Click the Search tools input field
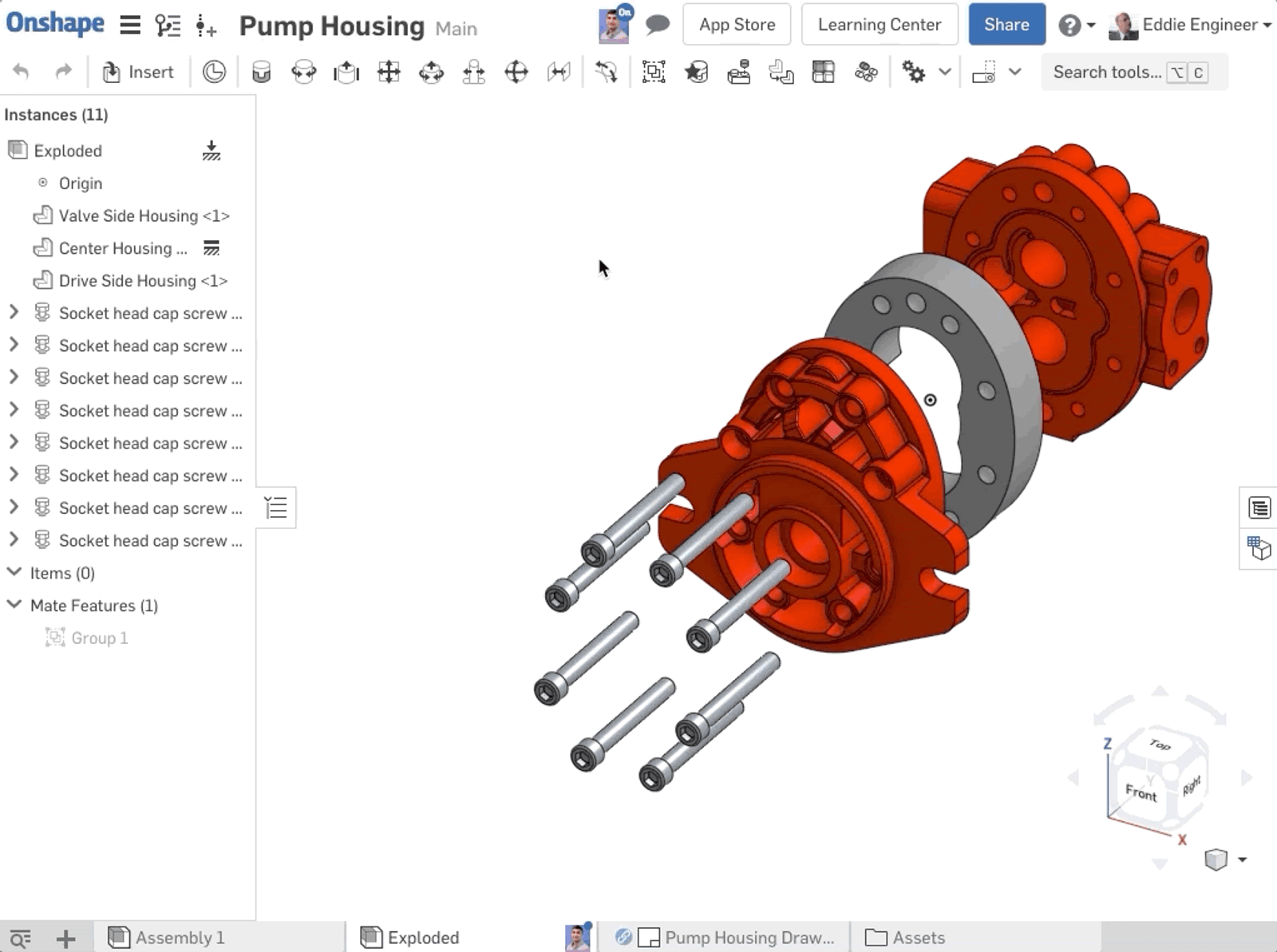Screen dimensions: 1277x952 [1106, 73]
